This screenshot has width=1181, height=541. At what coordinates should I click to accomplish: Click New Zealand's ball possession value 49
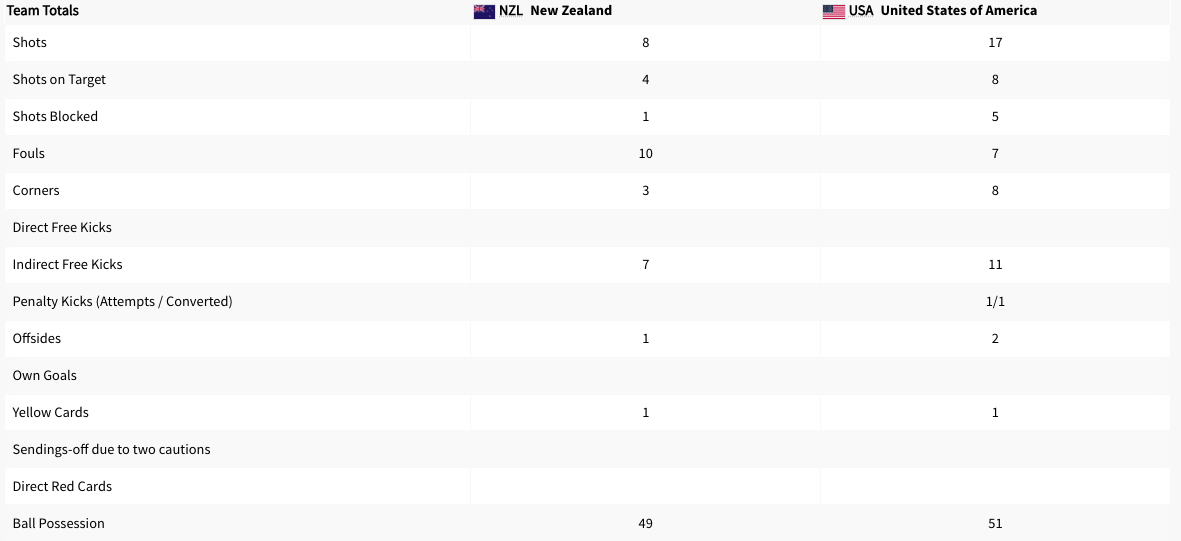click(645, 524)
